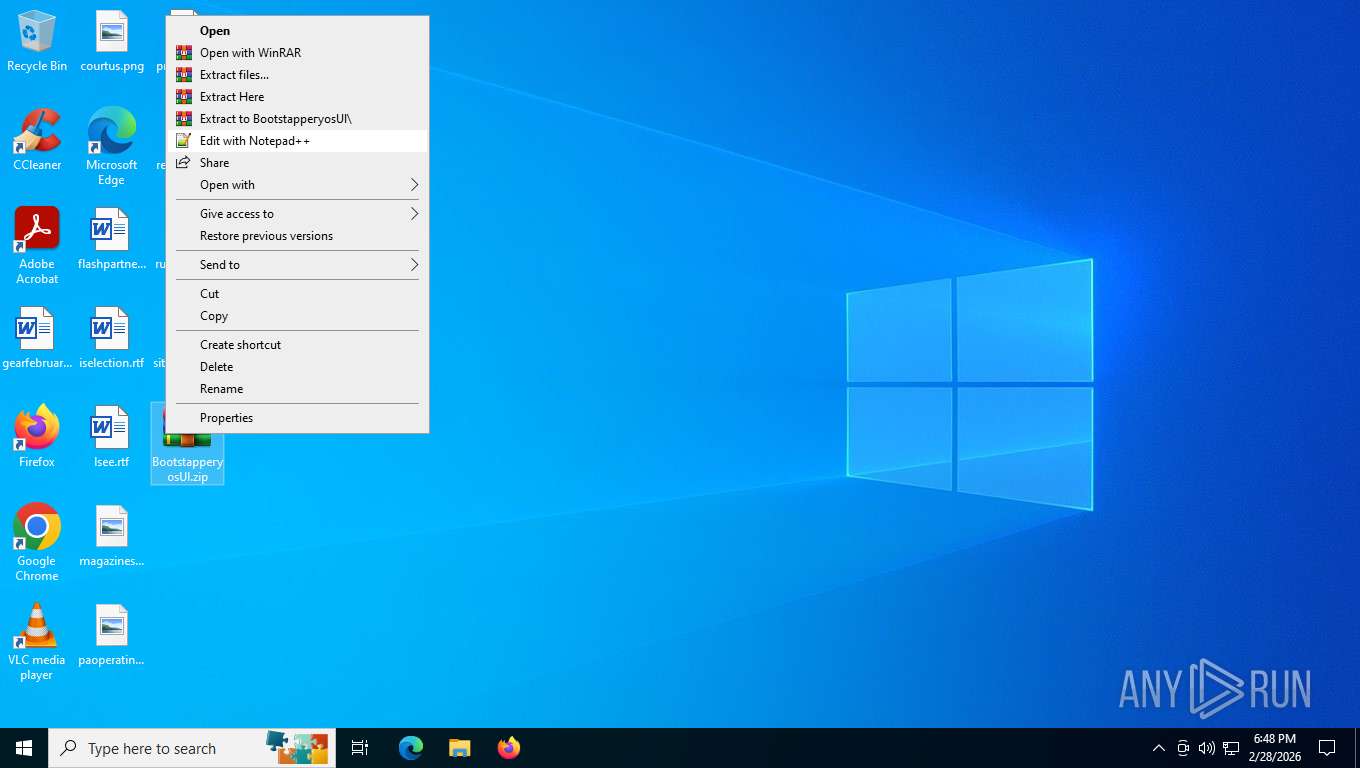Launch Edge from the taskbar
This screenshot has width=1360, height=768.
[411, 748]
